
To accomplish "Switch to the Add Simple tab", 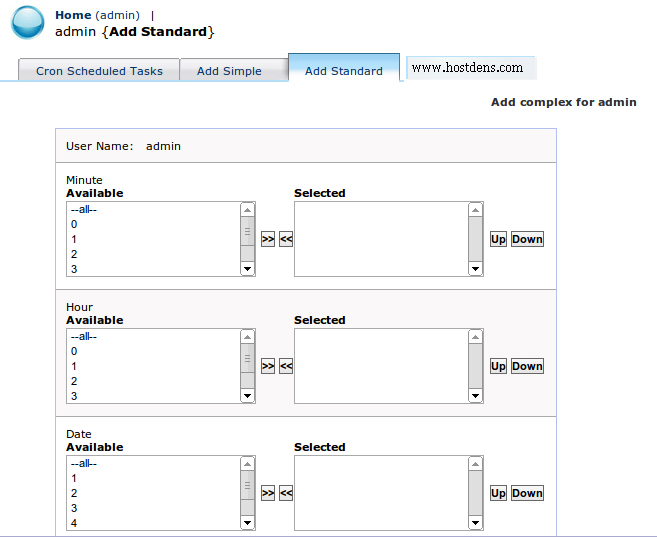I will point(229,71).
